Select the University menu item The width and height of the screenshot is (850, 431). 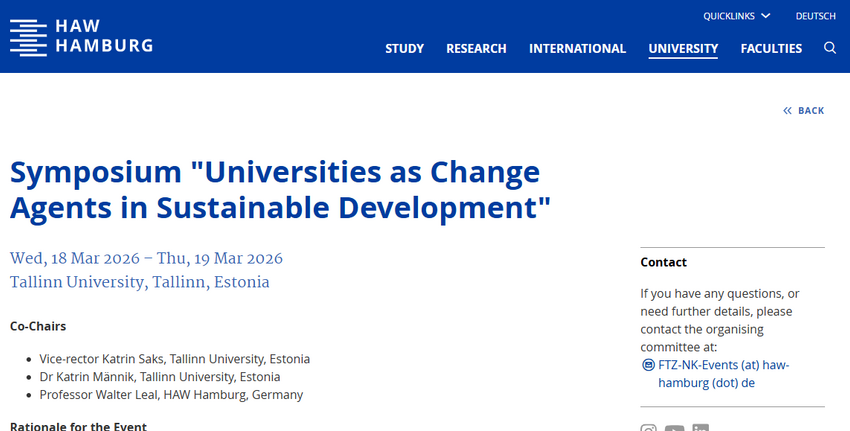click(683, 48)
